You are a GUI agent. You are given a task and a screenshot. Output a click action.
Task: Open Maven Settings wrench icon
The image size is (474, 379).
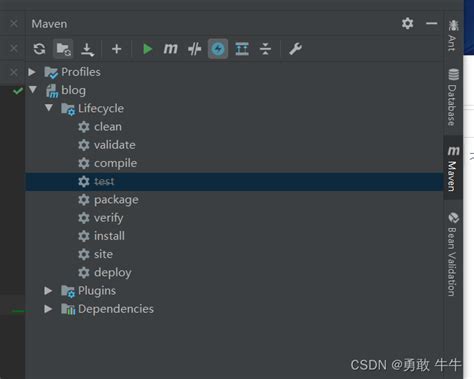click(x=295, y=49)
